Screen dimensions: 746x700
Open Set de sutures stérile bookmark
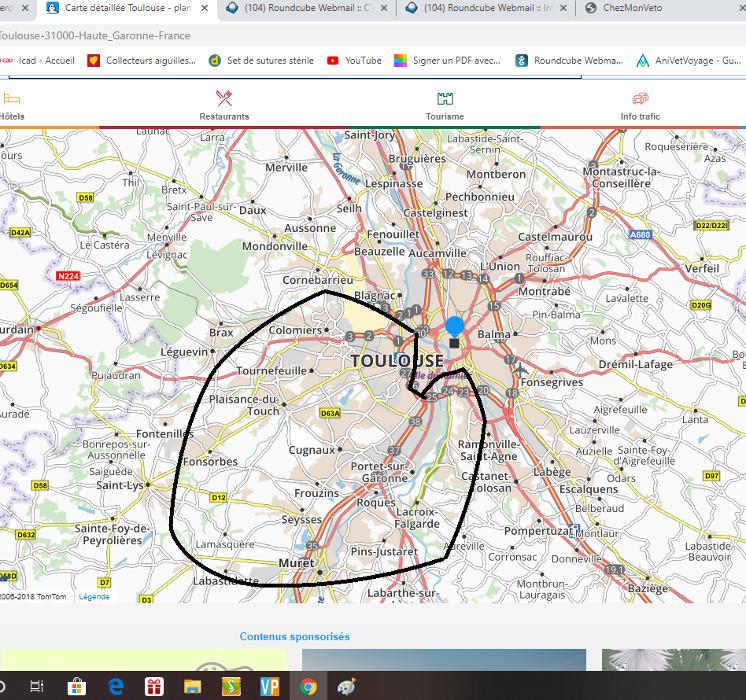point(261,60)
